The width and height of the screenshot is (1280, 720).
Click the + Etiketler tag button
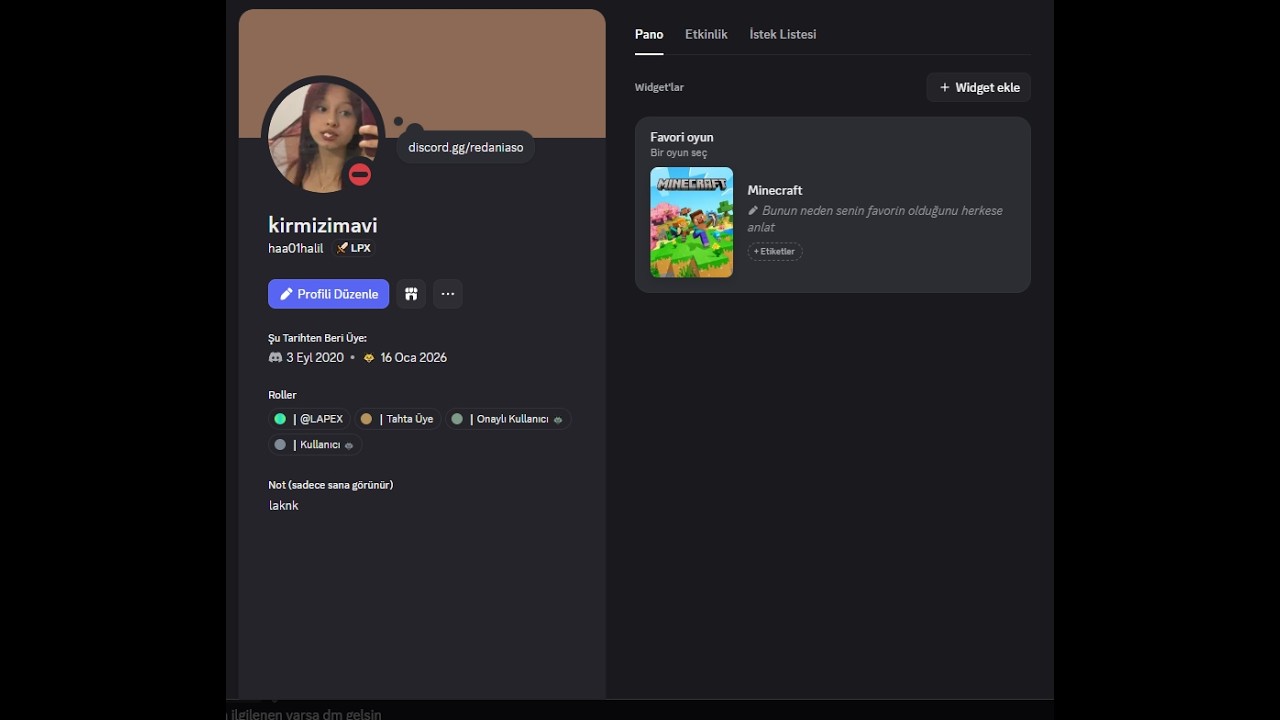point(775,252)
